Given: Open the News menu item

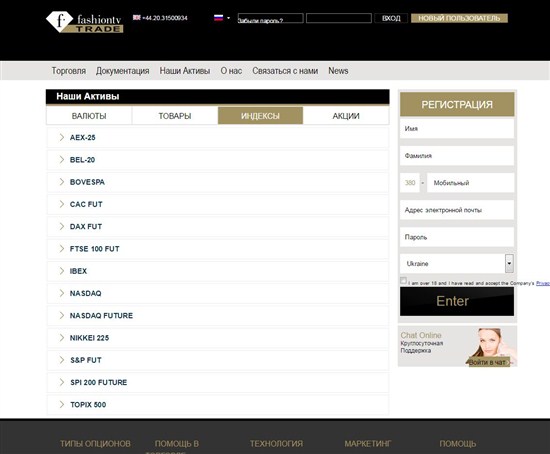Looking at the screenshot, I should point(338,71).
